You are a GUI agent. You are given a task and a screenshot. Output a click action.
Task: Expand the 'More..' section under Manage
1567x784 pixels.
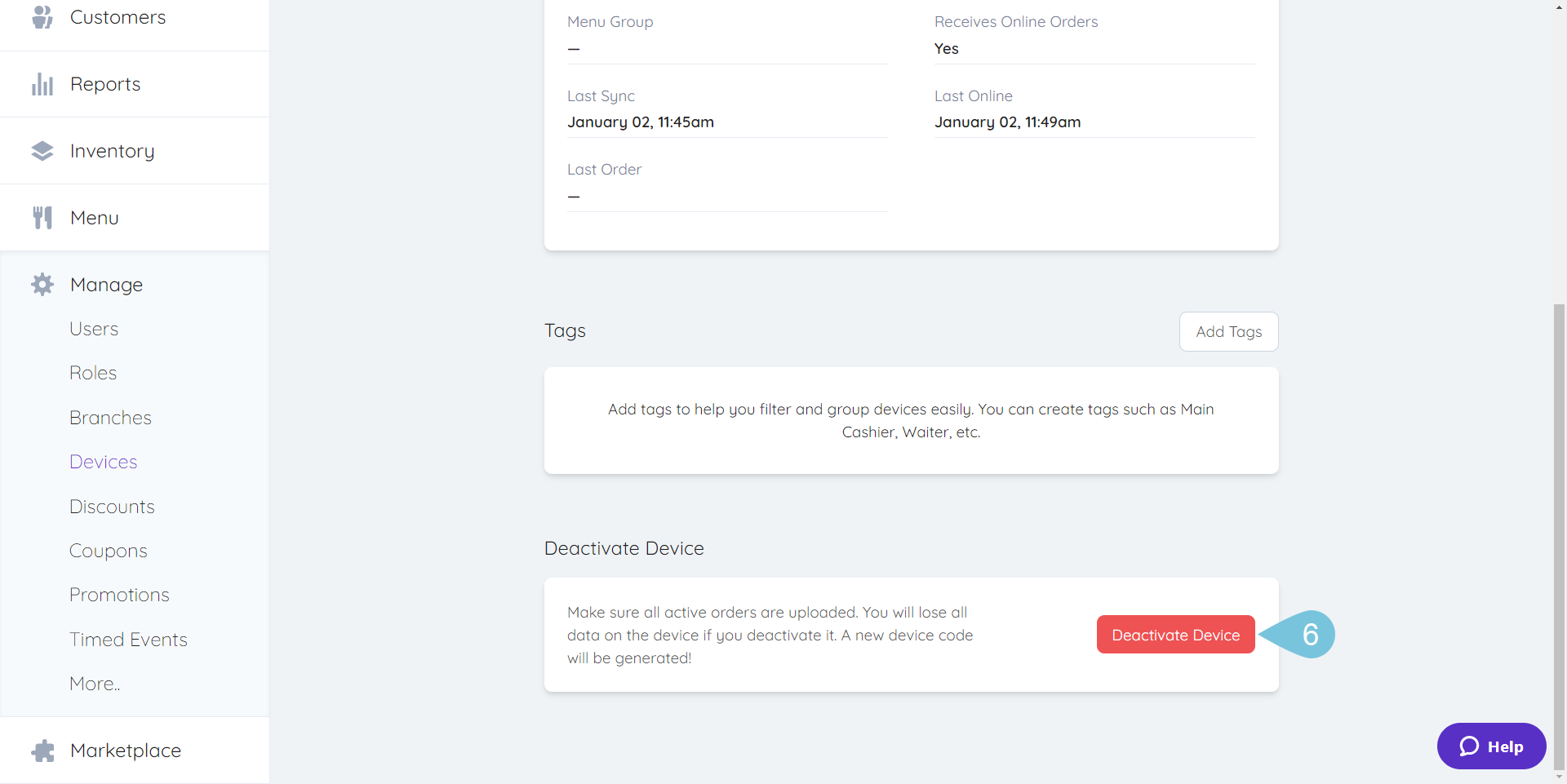tap(94, 683)
